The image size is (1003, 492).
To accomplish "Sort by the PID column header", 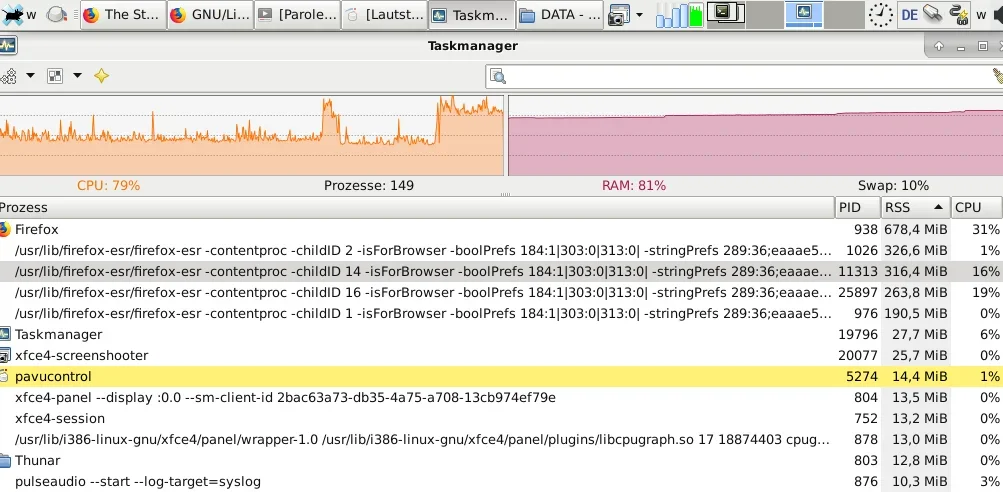I will 858,207.
